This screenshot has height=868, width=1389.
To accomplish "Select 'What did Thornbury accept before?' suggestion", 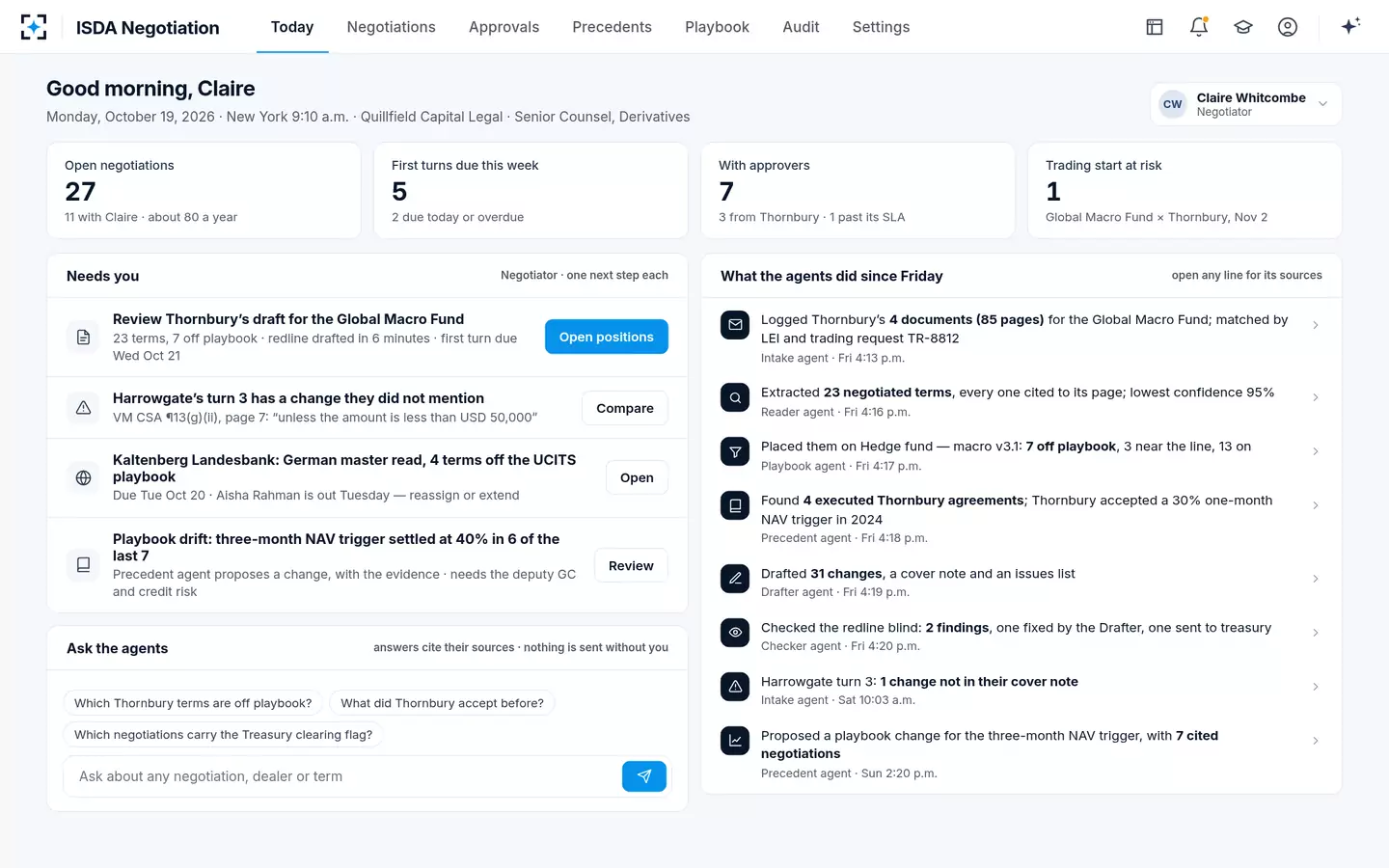I will click(442, 703).
